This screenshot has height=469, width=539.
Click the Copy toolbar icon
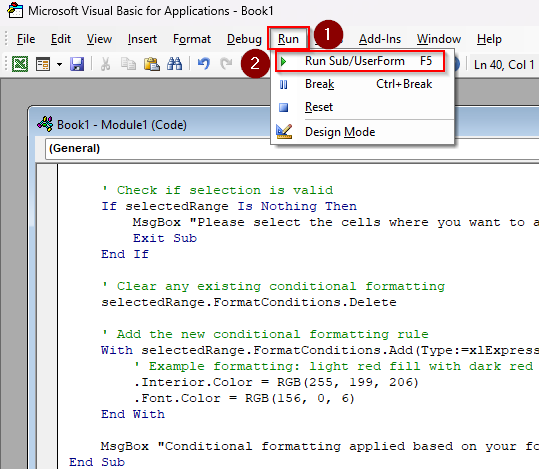[x=129, y=64]
